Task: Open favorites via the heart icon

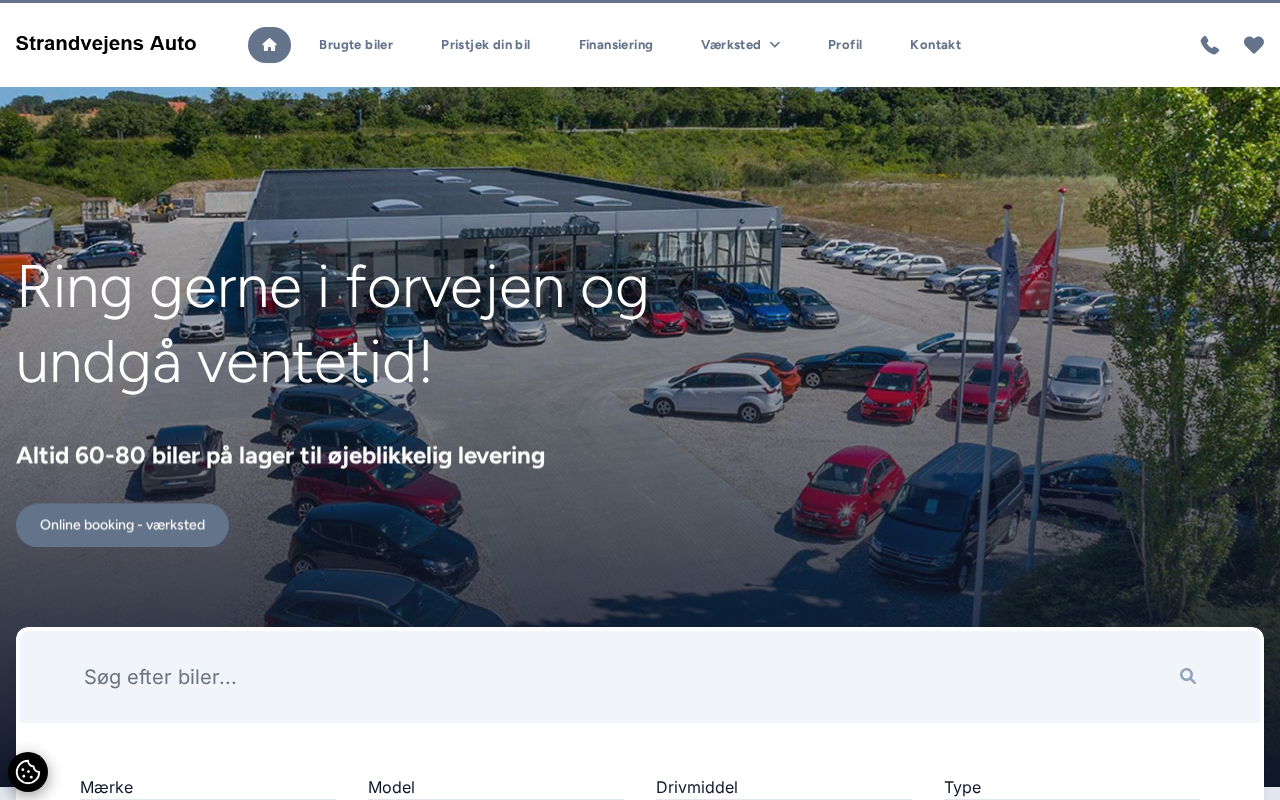Action: (1254, 45)
